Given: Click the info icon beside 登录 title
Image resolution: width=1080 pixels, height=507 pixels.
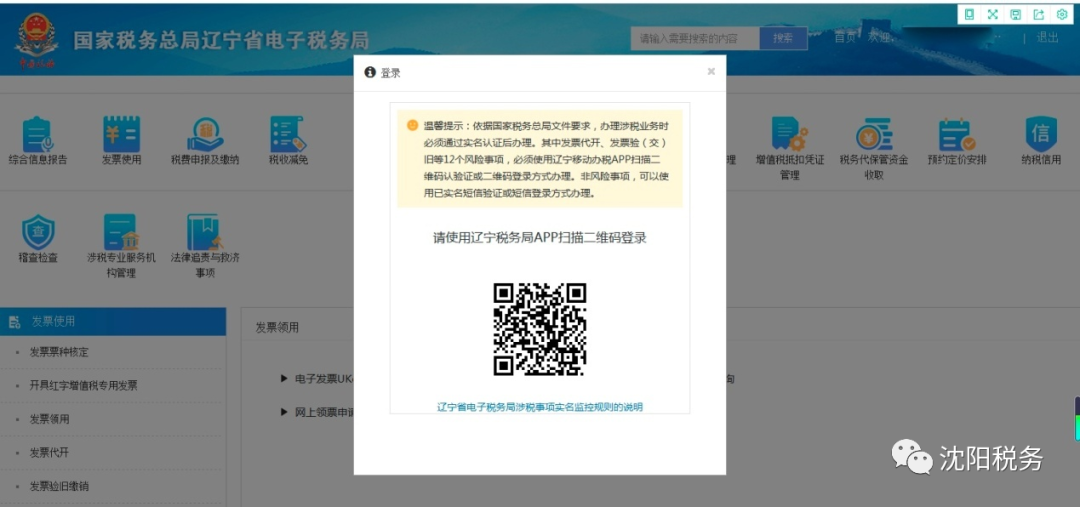Looking at the screenshot, I should click(370, 72).
